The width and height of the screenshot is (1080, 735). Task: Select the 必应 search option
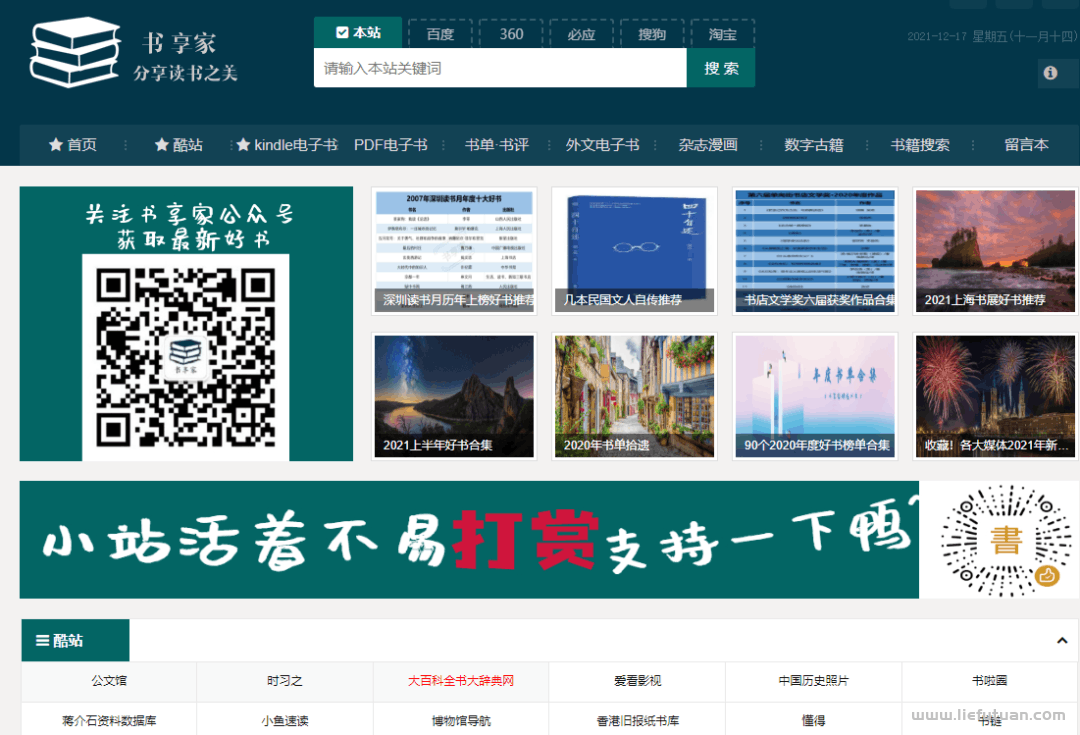point(581,33)
